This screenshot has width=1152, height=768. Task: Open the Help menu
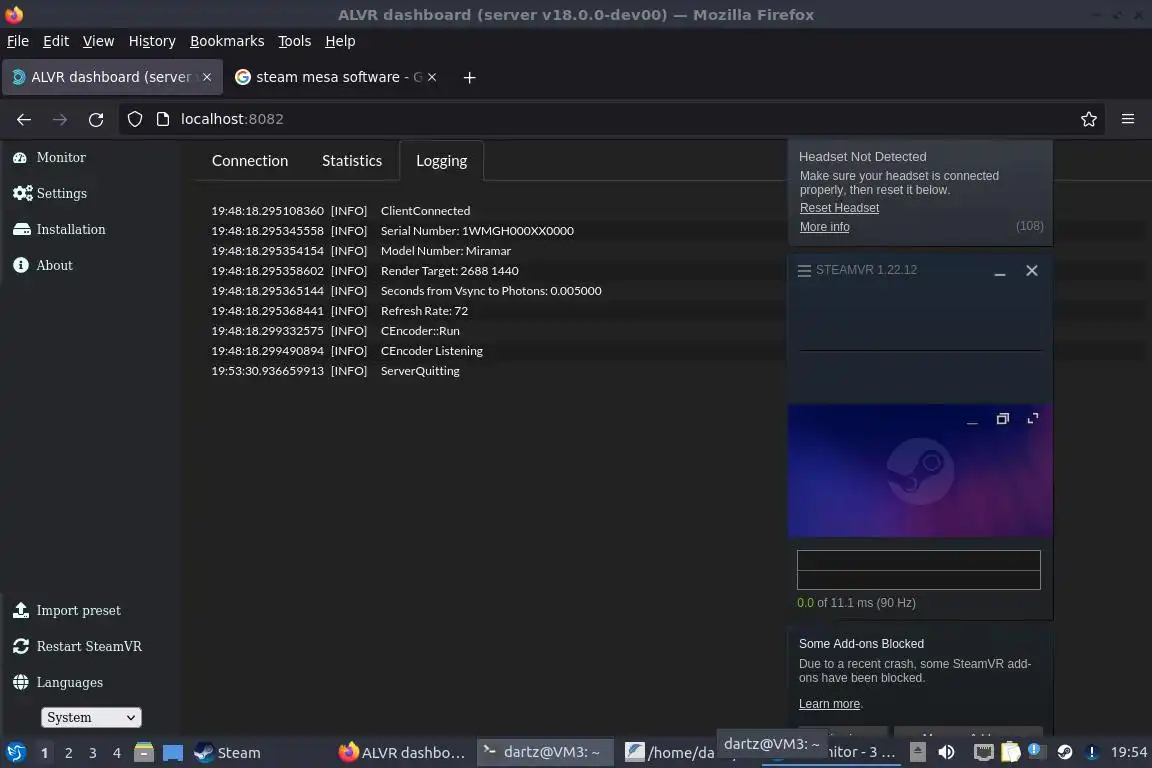coord(340,41)
